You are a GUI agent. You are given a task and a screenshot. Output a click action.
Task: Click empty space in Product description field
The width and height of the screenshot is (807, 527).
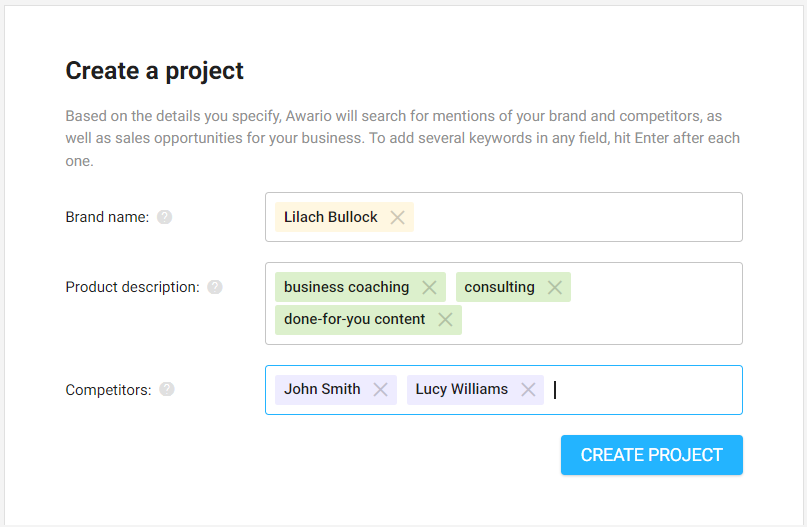600,319
